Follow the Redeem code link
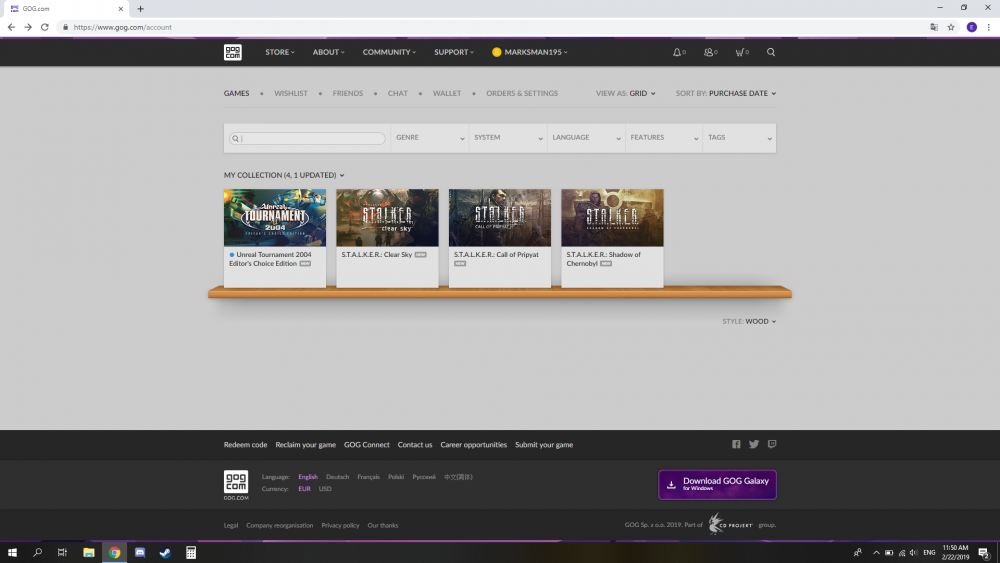Screen dimensions: 1000x563 (246, 445)
